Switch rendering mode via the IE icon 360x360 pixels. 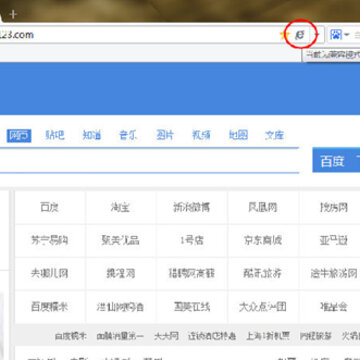coord(300,34)
